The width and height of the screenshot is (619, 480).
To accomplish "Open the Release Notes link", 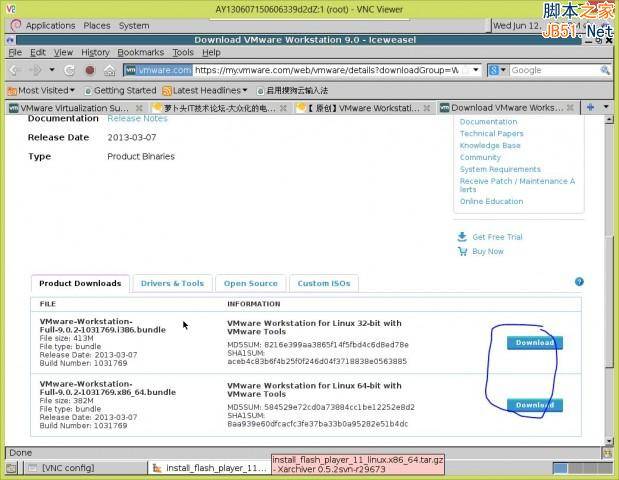I will (x=137, y=119).
